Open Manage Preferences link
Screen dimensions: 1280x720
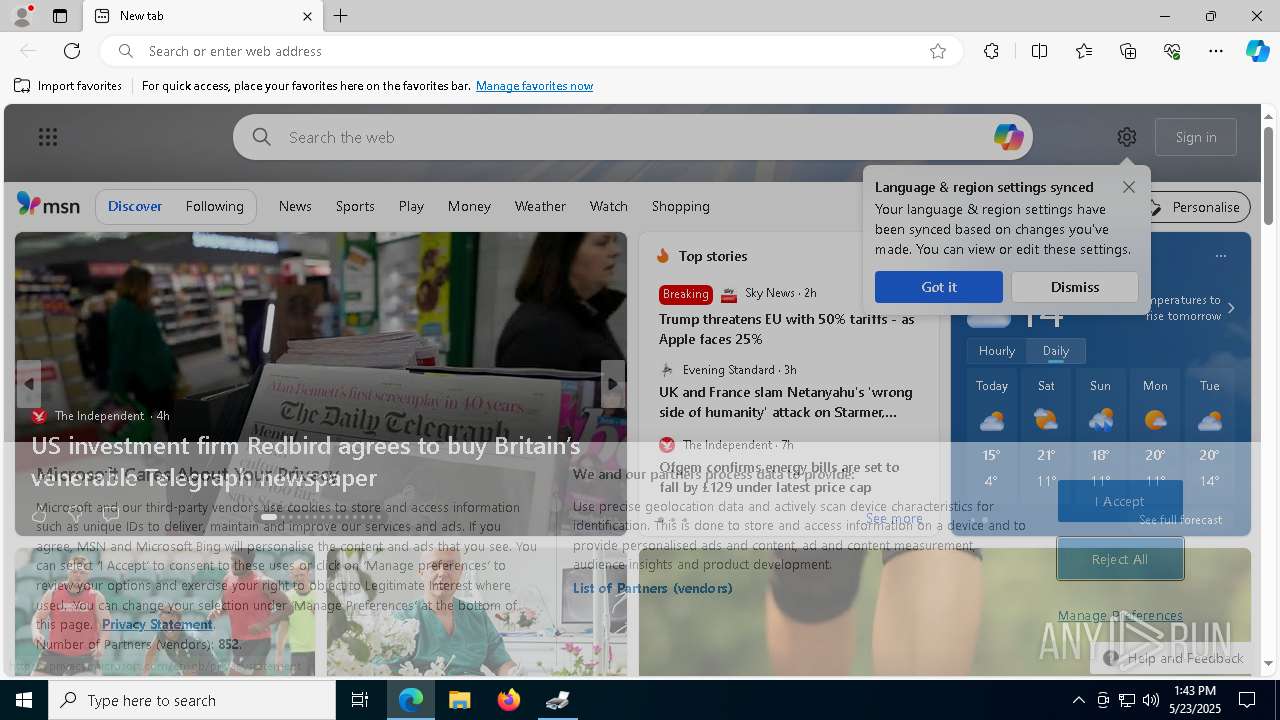(1120, 616)
